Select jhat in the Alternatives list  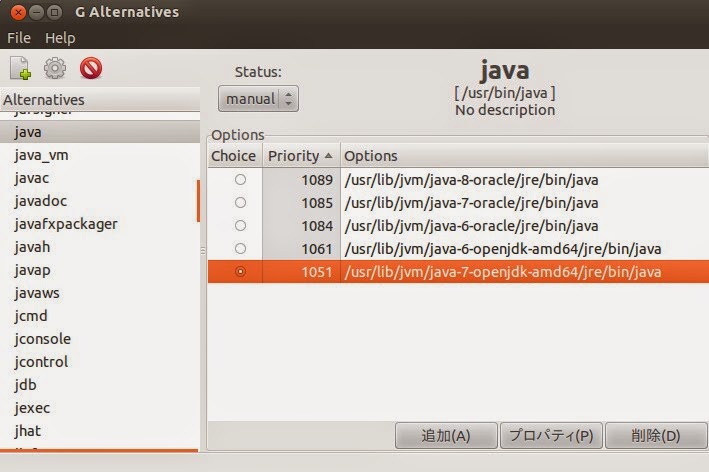(x=99, y=431)
